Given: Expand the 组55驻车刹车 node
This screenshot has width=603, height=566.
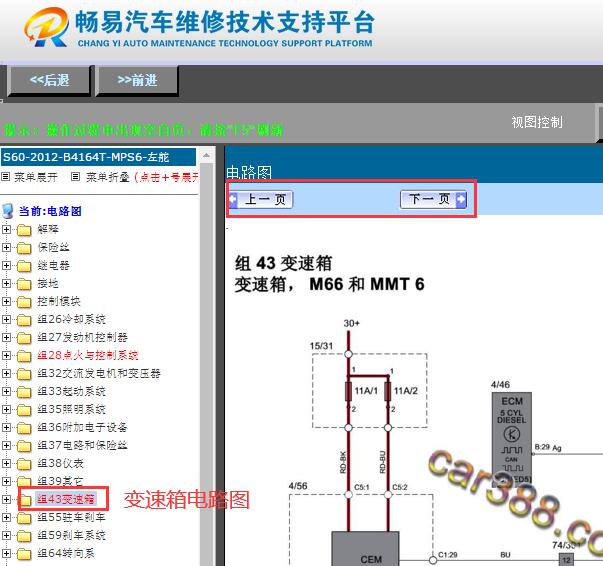Looking at the screenshot, I should pos(6,518).
